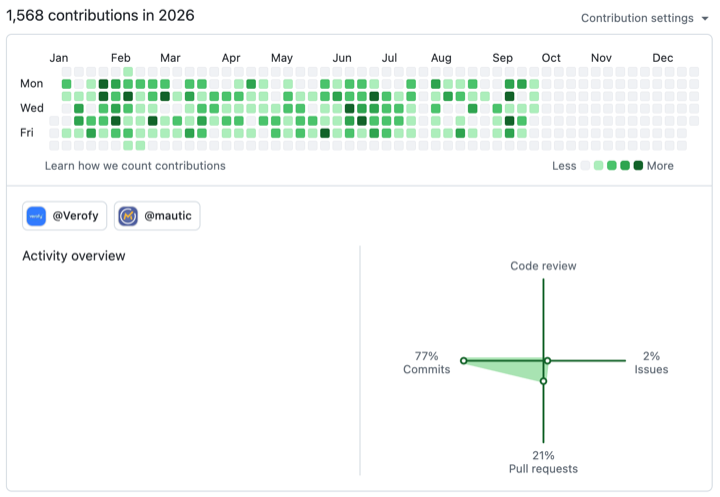Open the @Verofy organization filter
720x497 pixels.
coord(64,216)
